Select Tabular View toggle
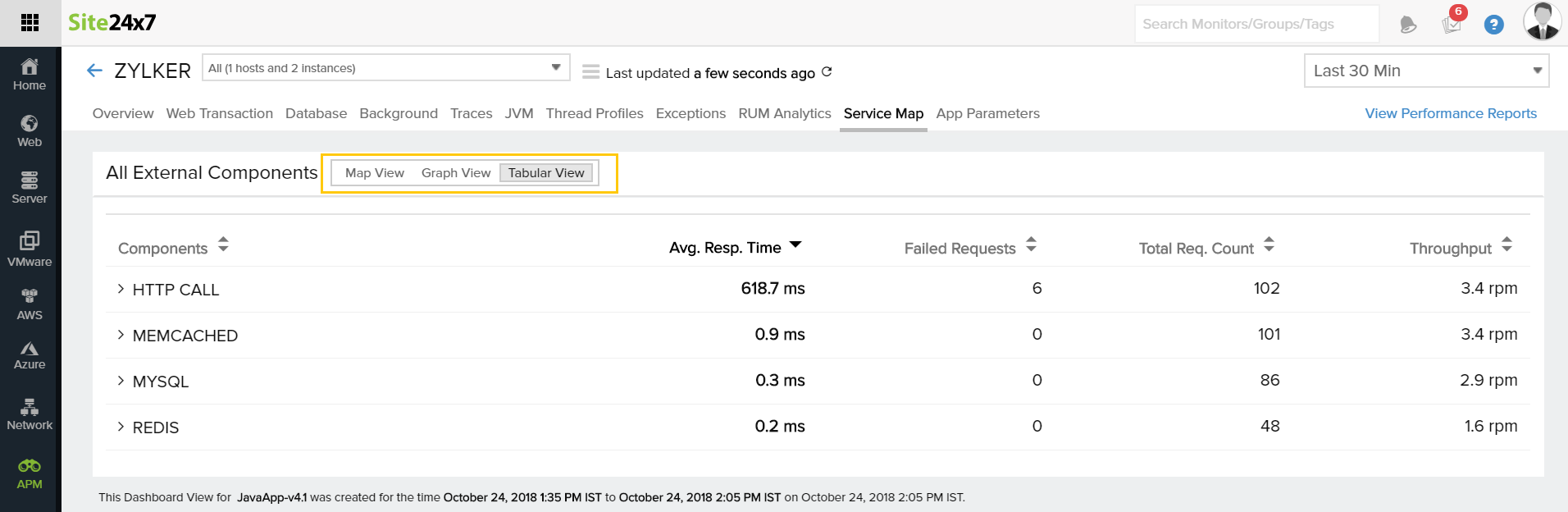 click(x=546, y=173)
